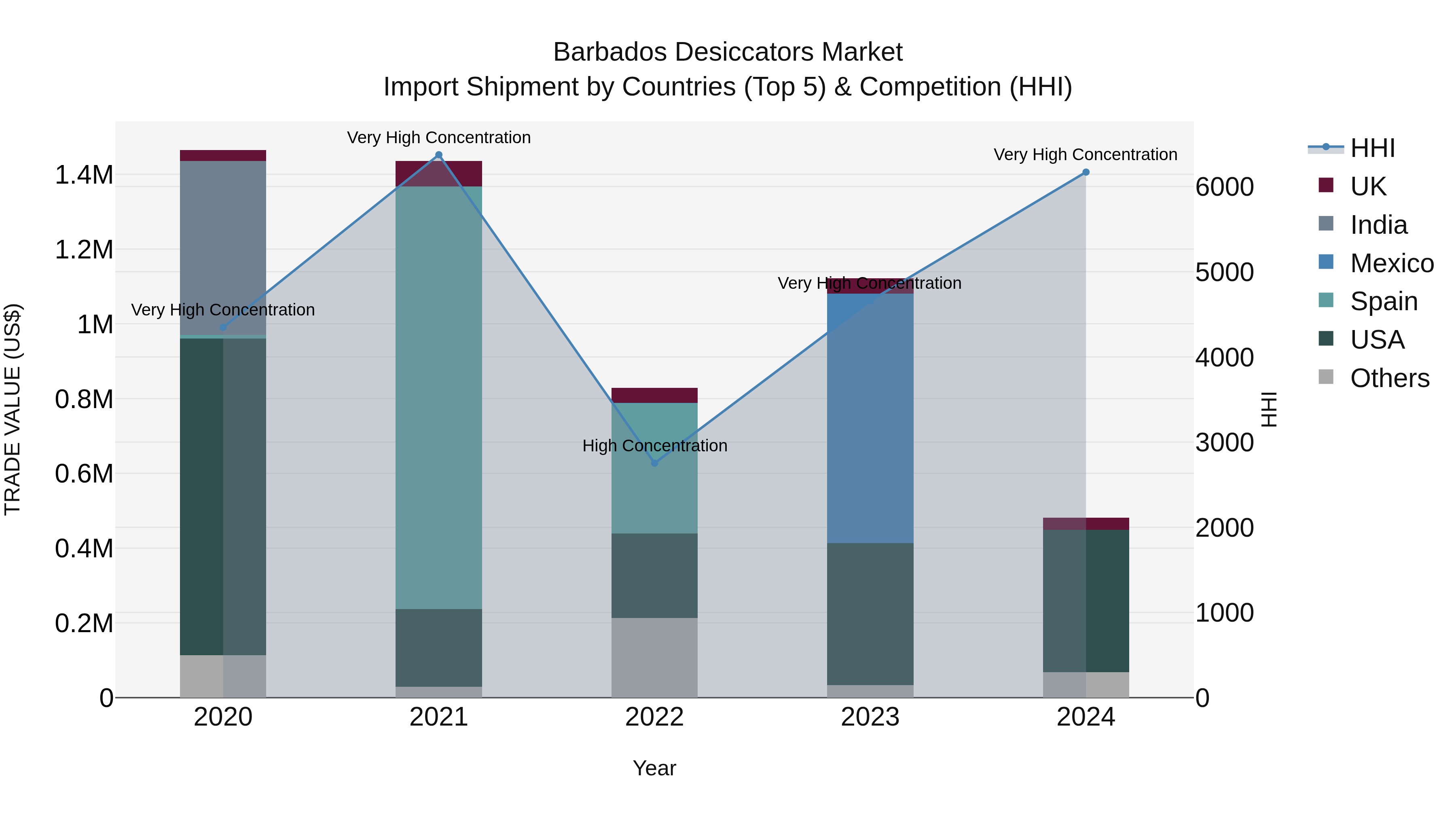Click the 0.8M tick on left axis
The width and height of the screenshot is (1456, 819).
tap(84, 399)
